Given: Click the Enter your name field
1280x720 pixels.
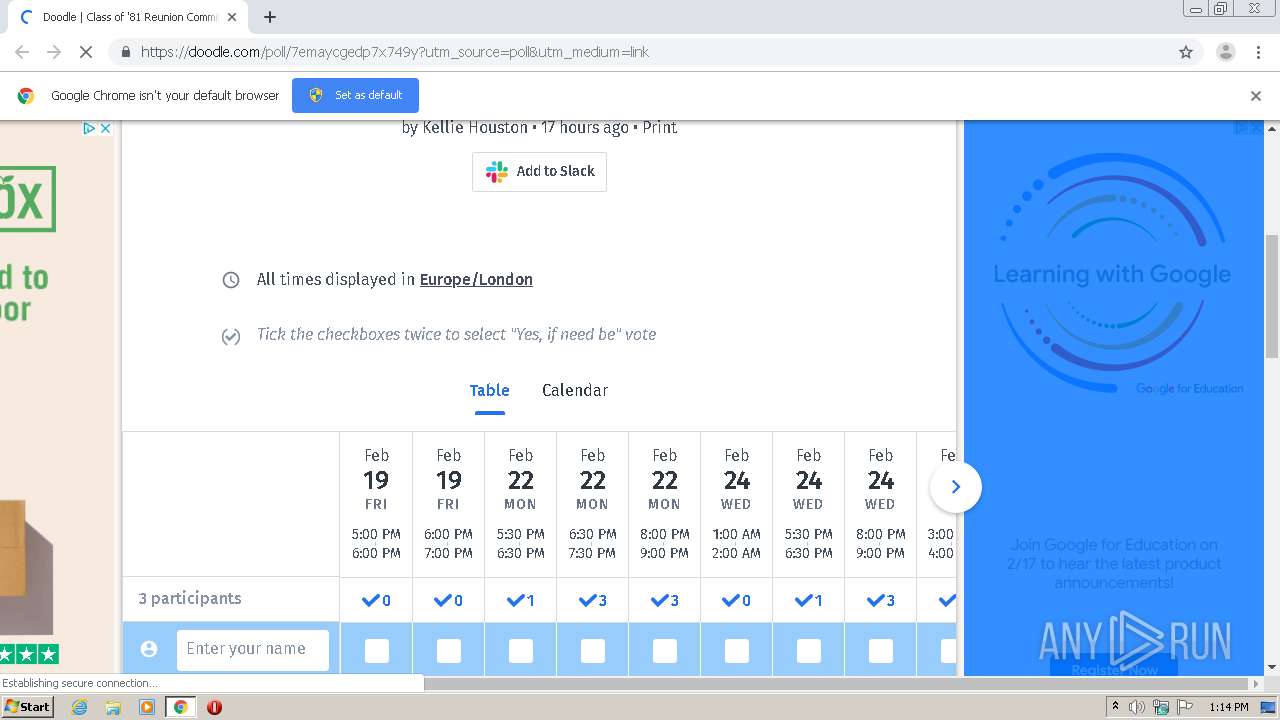Looking at the screenshot, I should click(253, 649).
